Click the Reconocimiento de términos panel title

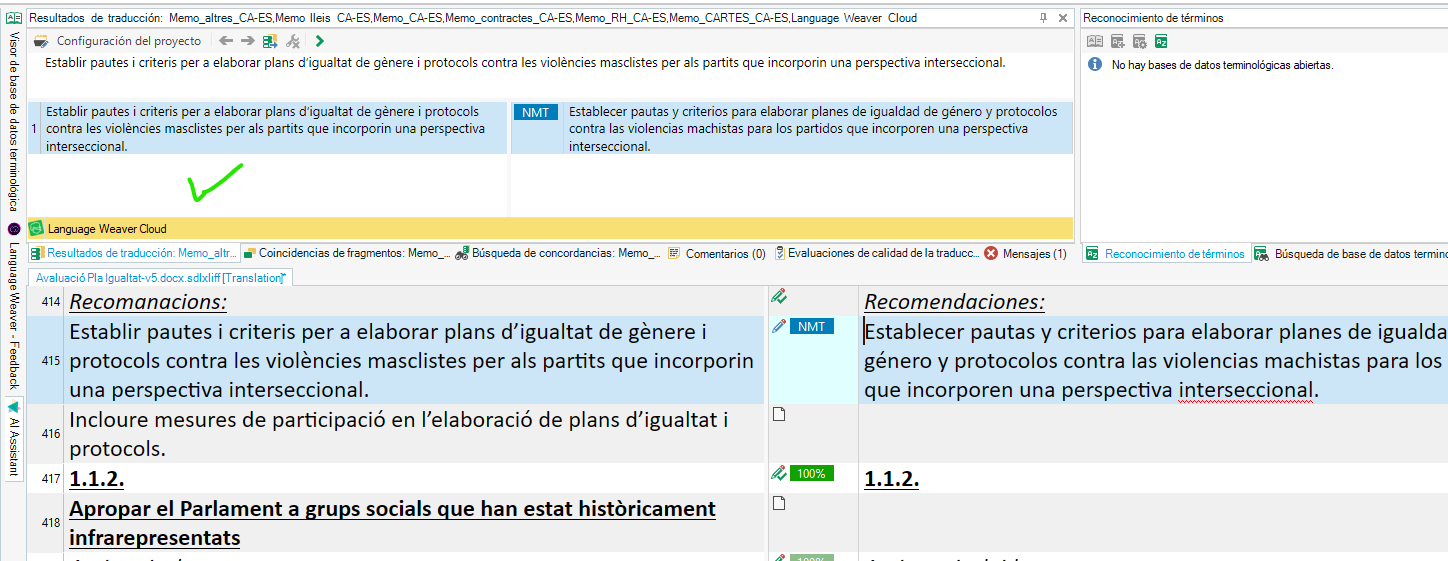tap(1153, 18)
